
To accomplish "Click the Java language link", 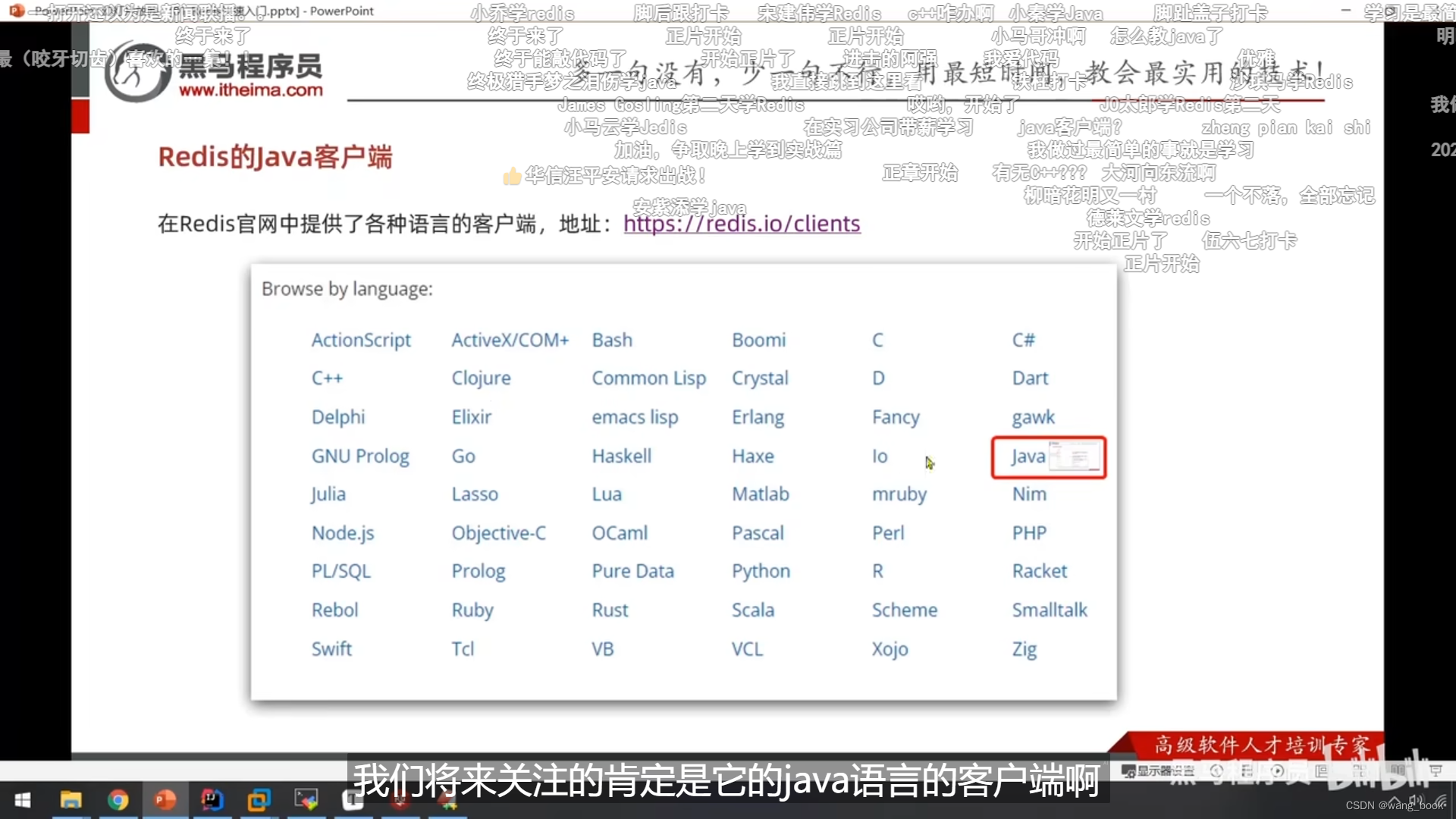I will (1028, 457).
